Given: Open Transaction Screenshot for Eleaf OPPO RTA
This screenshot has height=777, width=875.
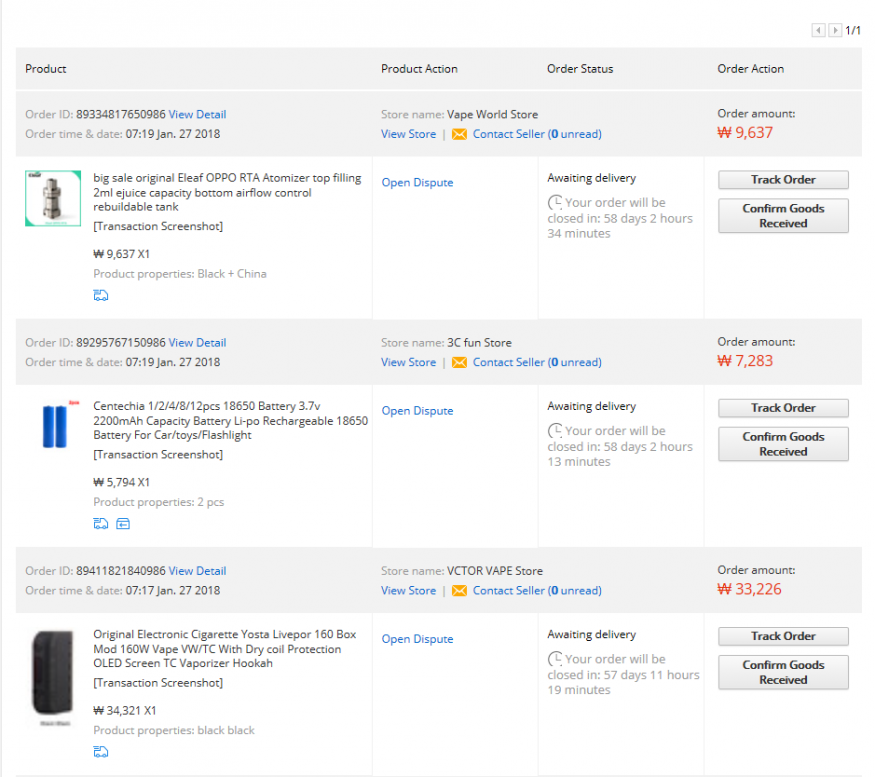Looking at the screenshot, I should 158,226.
